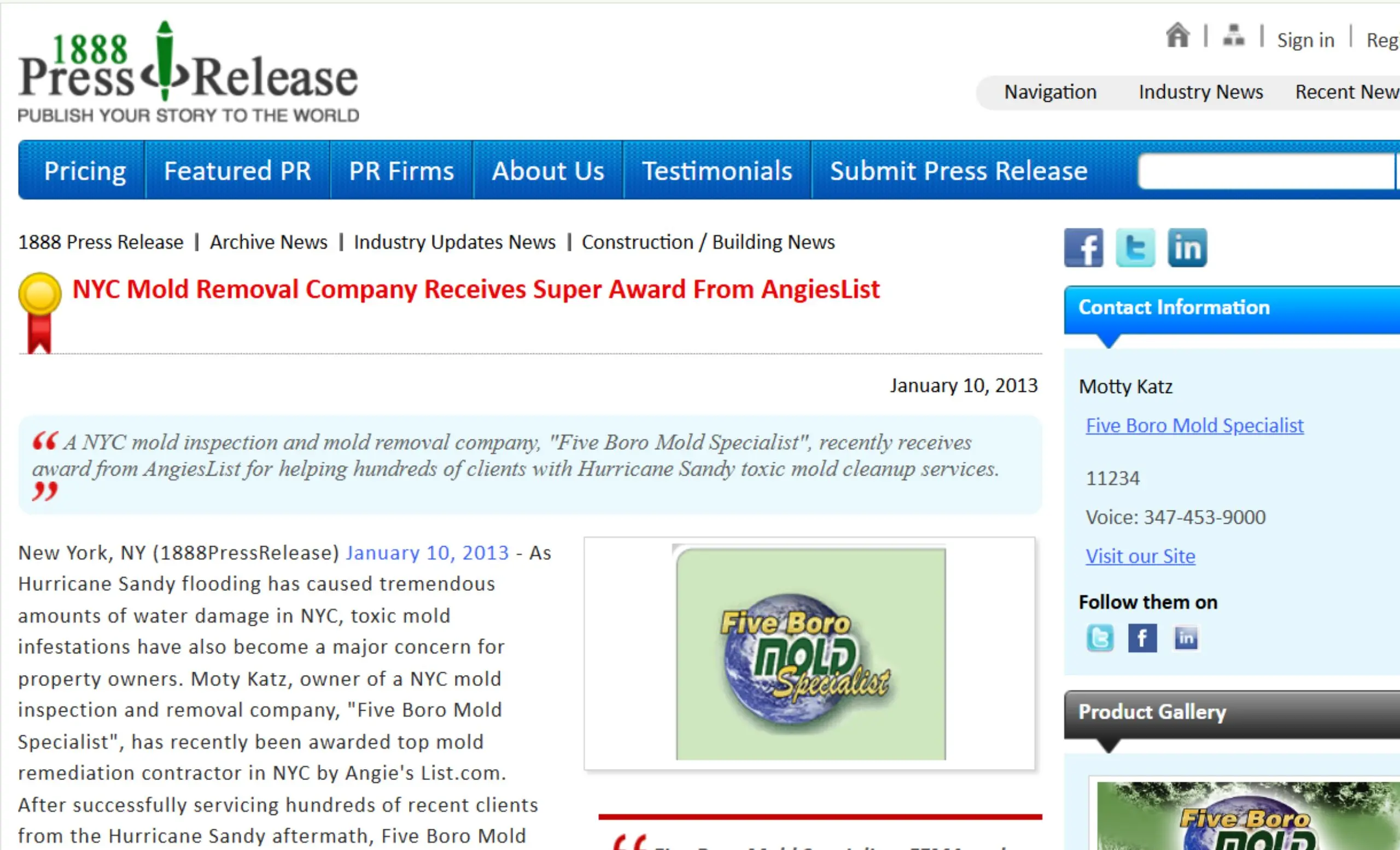Click the Visit our Site link
1400x850 pixels.
(1140, 556)
